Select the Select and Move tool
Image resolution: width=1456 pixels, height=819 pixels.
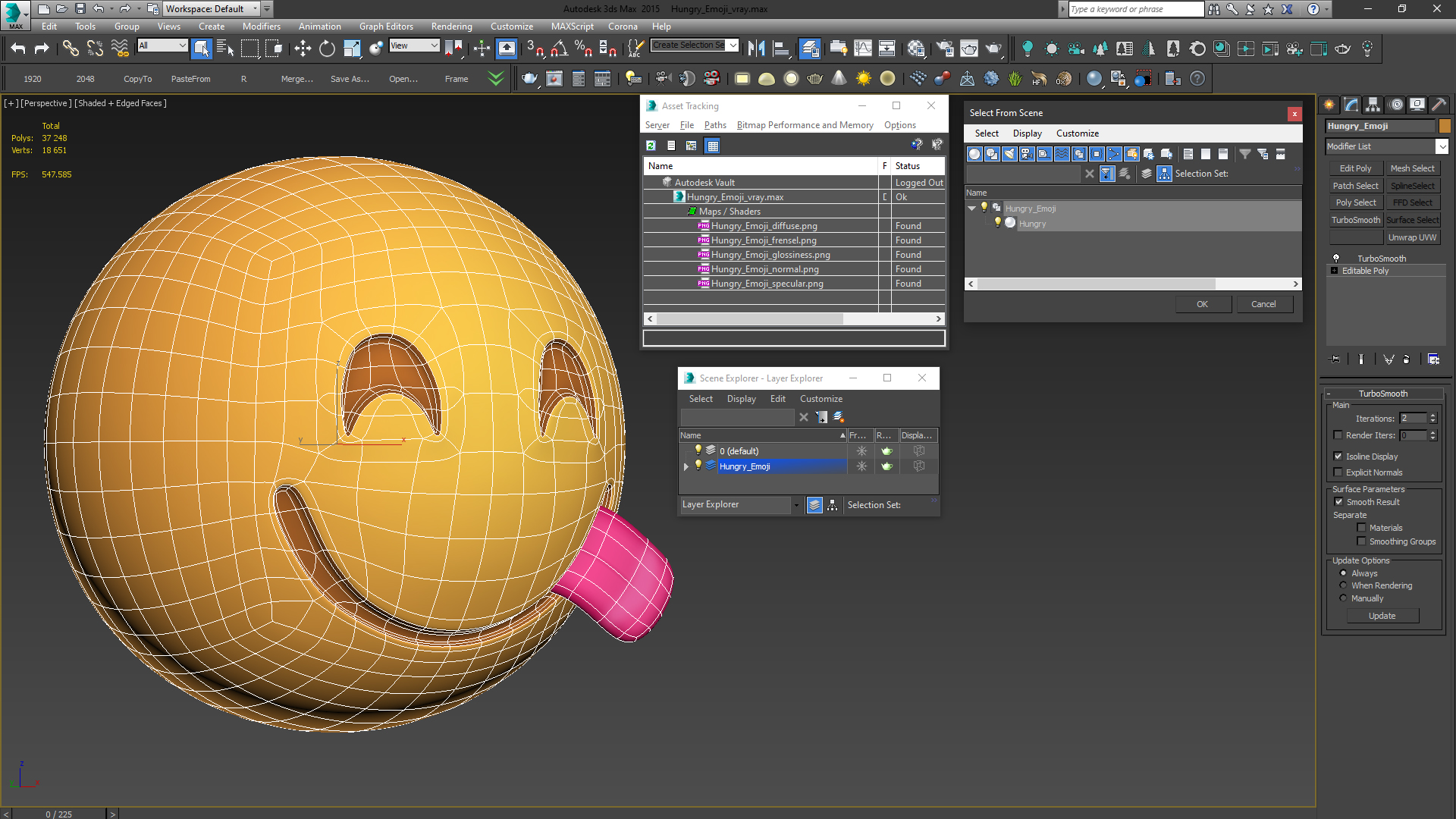[x=303, y=49]
